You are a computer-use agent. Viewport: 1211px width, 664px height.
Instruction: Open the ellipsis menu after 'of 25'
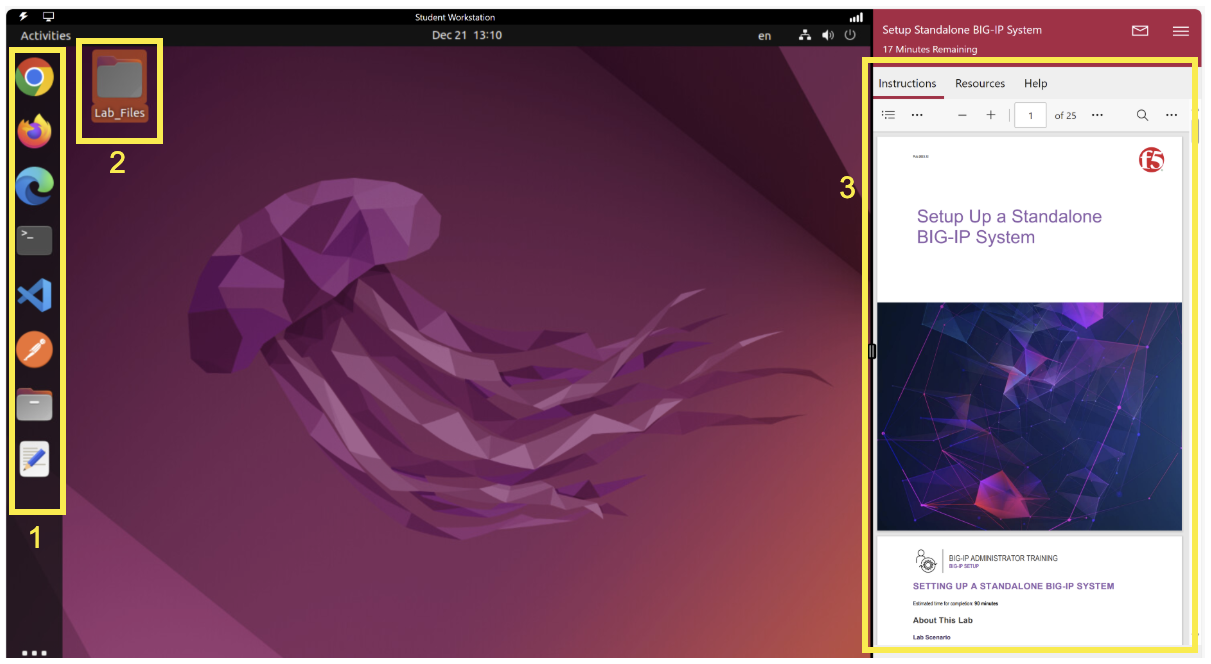[1097, 115]
